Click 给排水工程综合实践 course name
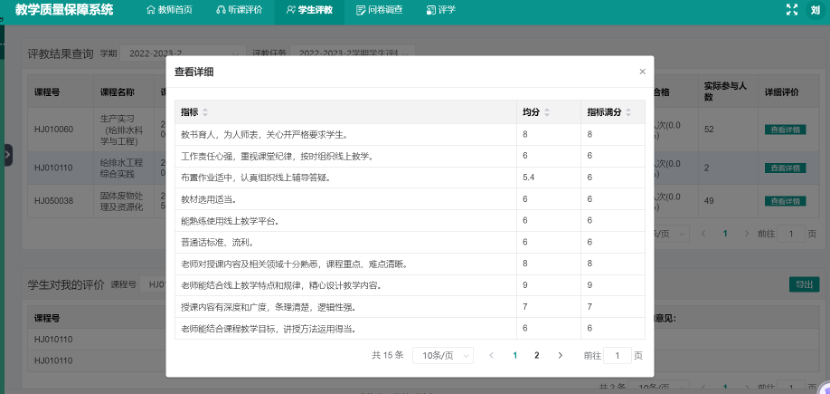830x394 pixels. point(122,168)
